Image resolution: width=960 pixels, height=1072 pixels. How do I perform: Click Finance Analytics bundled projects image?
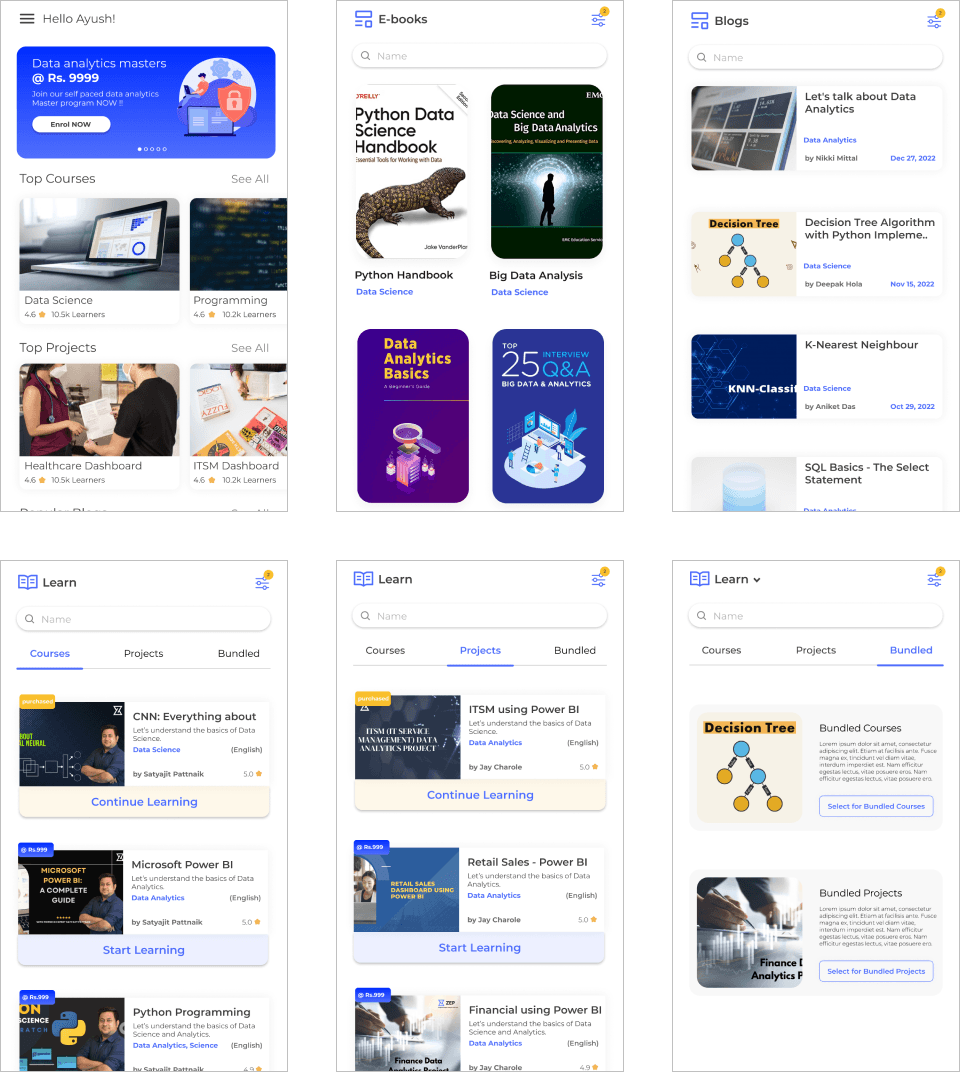pyautogui.click(x=749, y=933)
